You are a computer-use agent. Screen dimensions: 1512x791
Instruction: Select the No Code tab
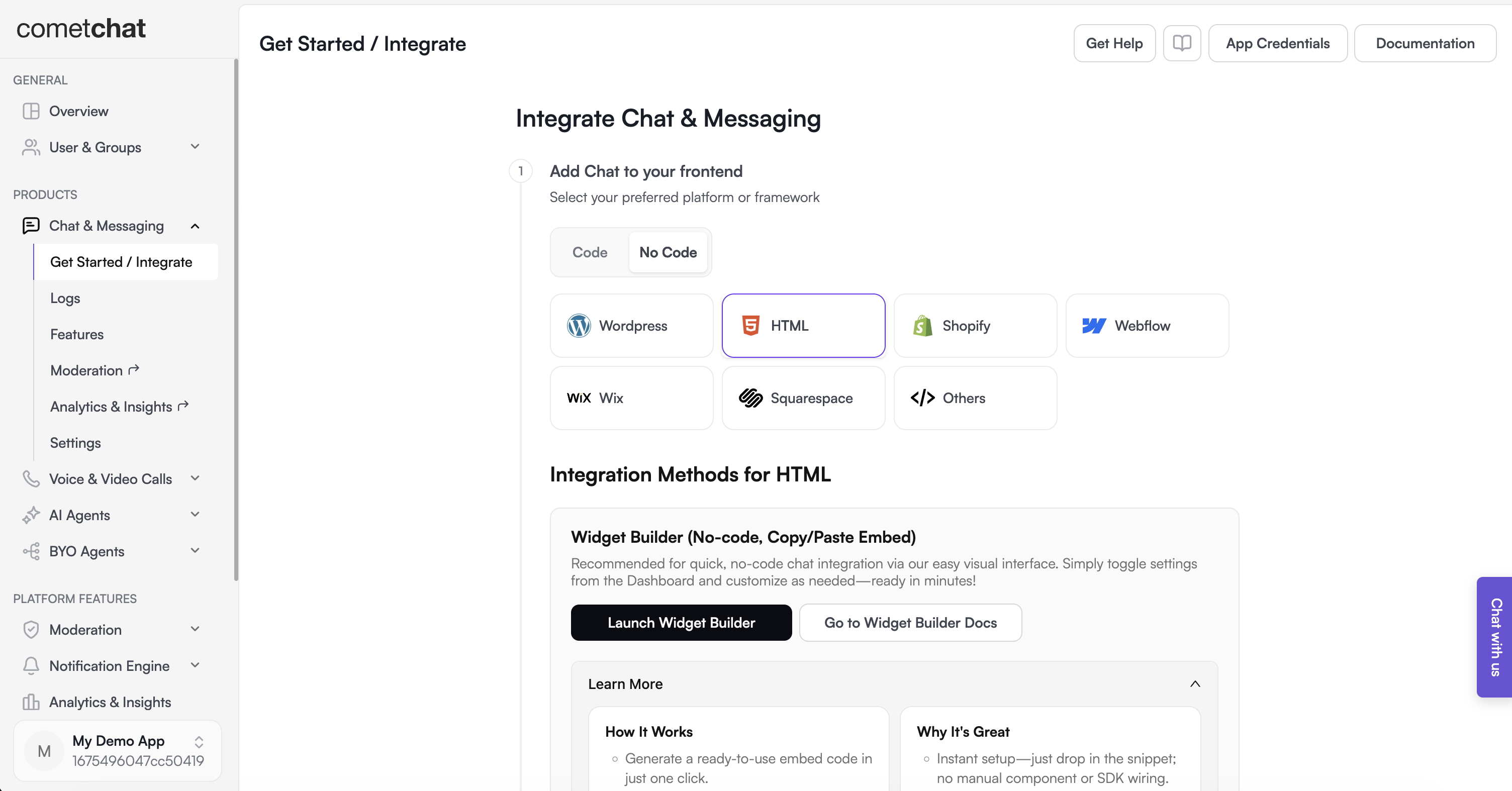pos(668,252)
